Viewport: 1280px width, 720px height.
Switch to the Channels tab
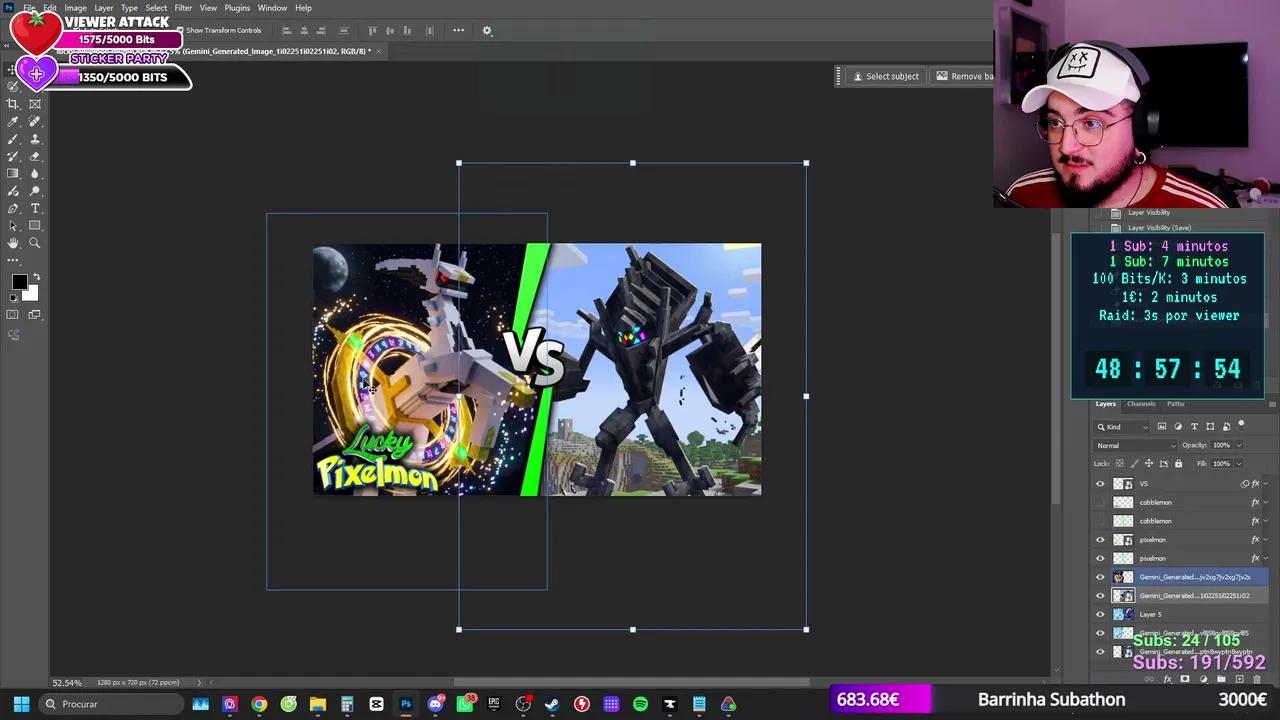coord(1141,404)
